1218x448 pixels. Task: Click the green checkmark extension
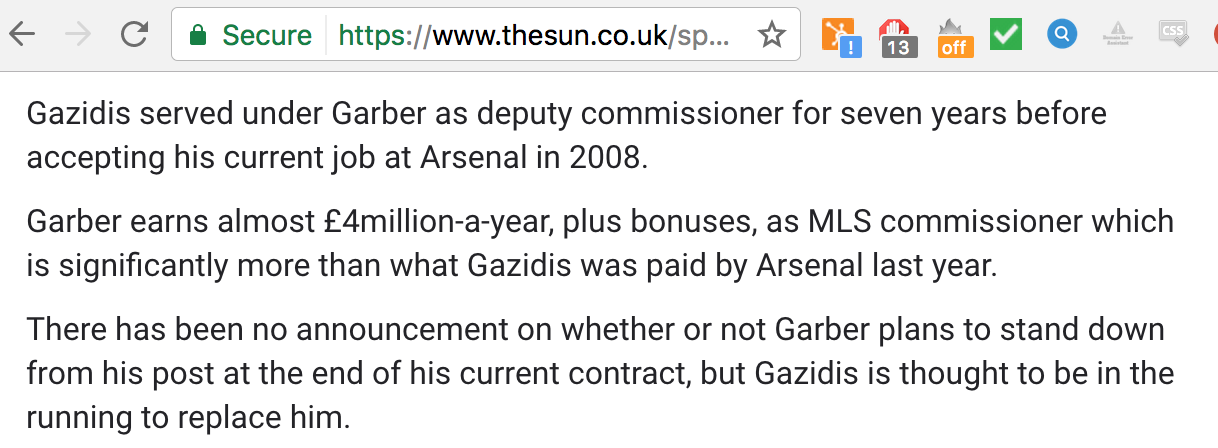coord(1006,34)
